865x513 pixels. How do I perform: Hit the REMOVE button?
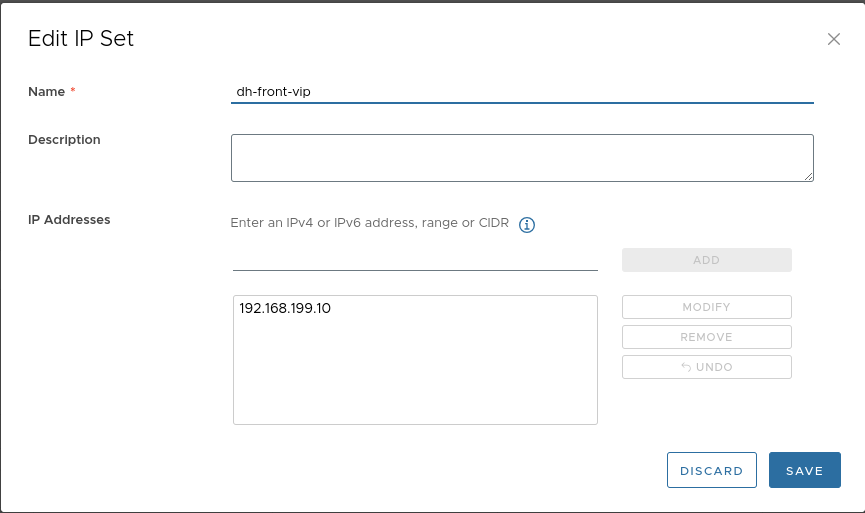coord(706,337)
